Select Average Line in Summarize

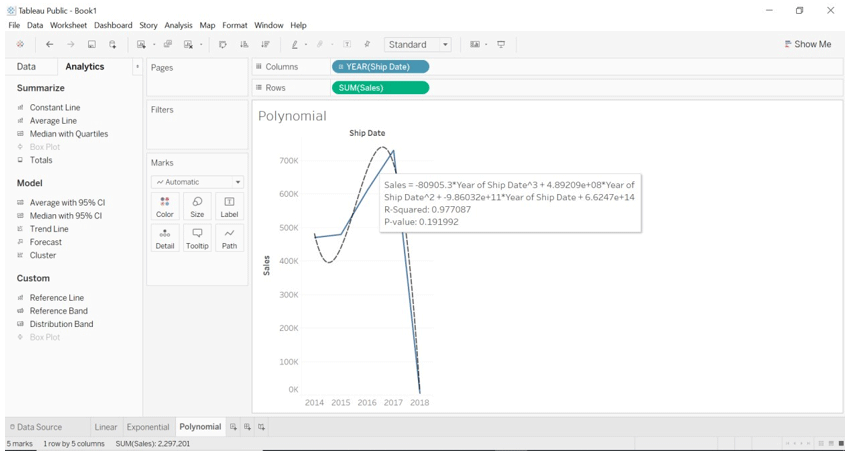coord(53,121)
